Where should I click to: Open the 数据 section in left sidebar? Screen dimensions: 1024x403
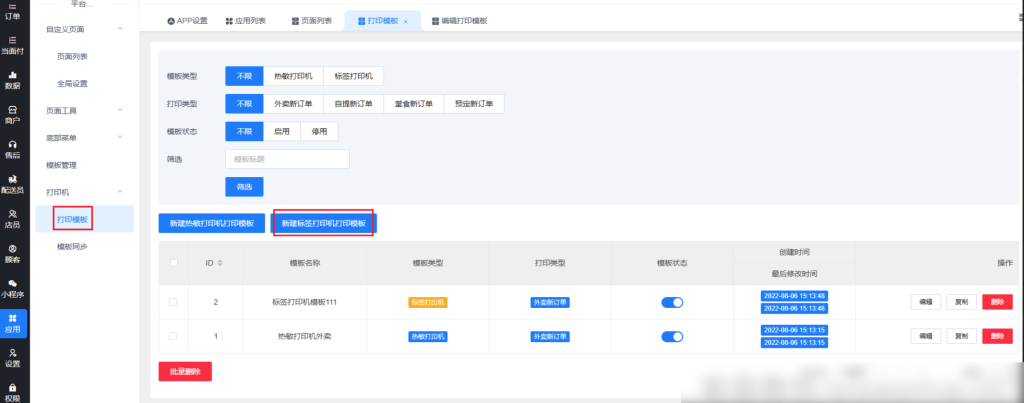pyautogui.click(x=12, y=80)
